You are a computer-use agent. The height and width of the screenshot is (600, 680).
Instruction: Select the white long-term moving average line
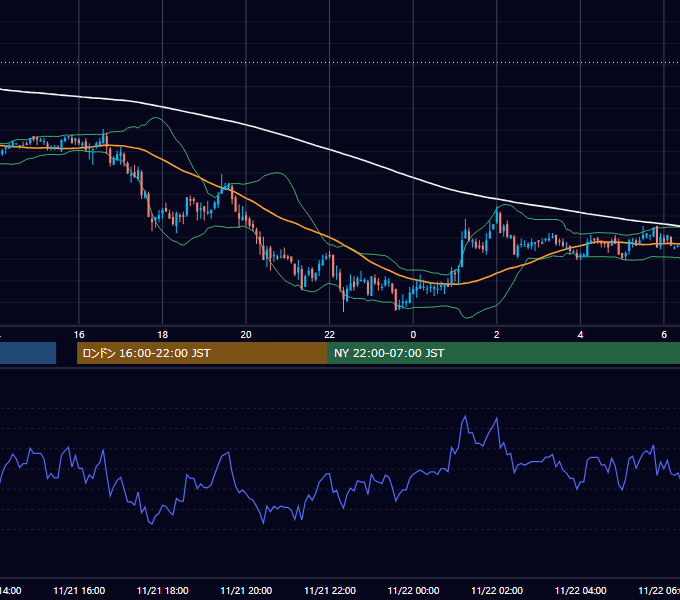330,150
